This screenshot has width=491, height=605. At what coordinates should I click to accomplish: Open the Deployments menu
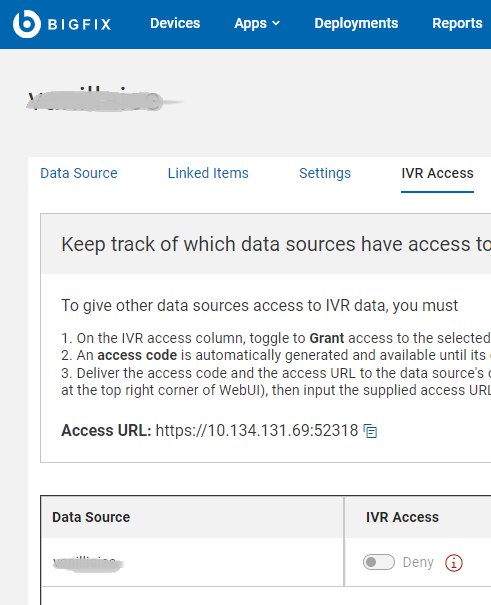356,24
